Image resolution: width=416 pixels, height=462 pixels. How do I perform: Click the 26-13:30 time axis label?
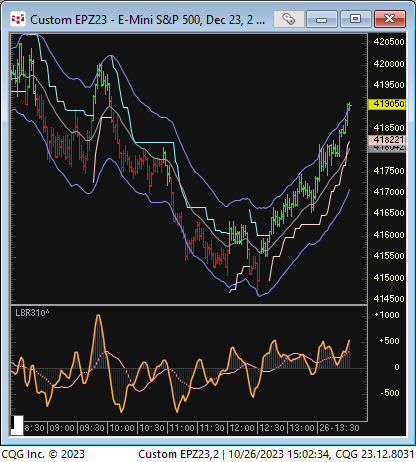[339, 428]
